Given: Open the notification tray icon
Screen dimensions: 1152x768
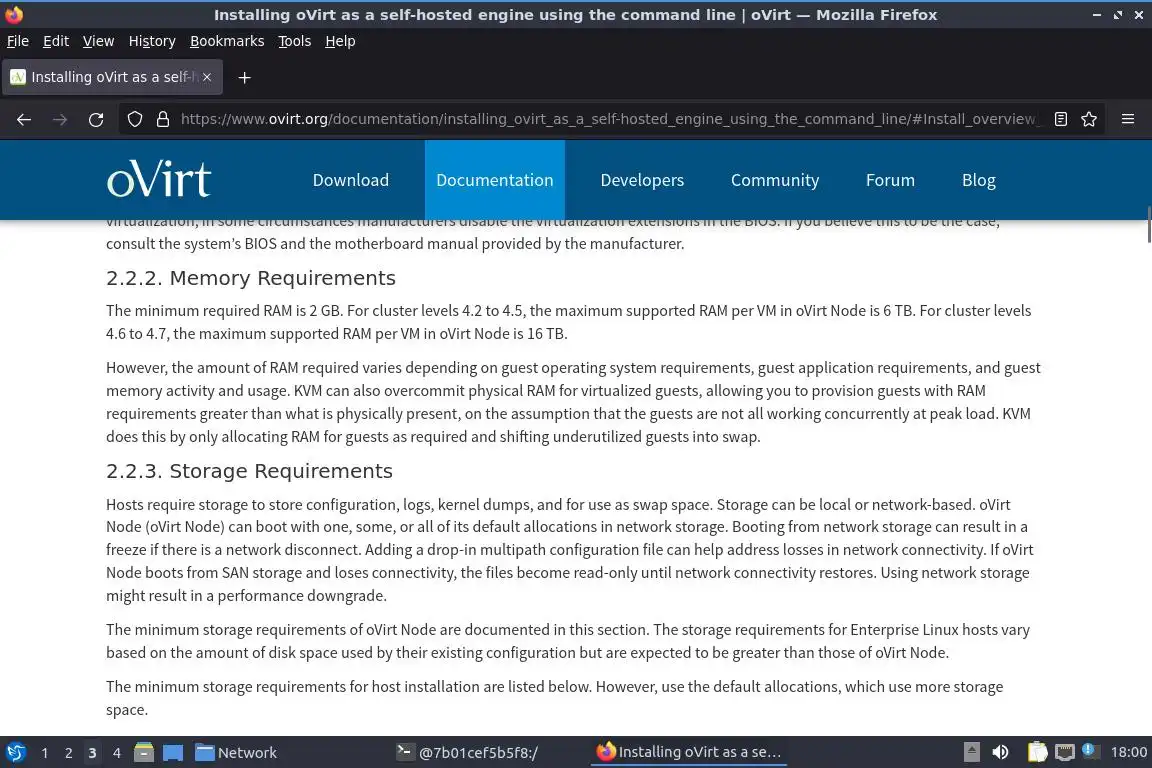Looking at the screenshot, I should coord(1090,751).
